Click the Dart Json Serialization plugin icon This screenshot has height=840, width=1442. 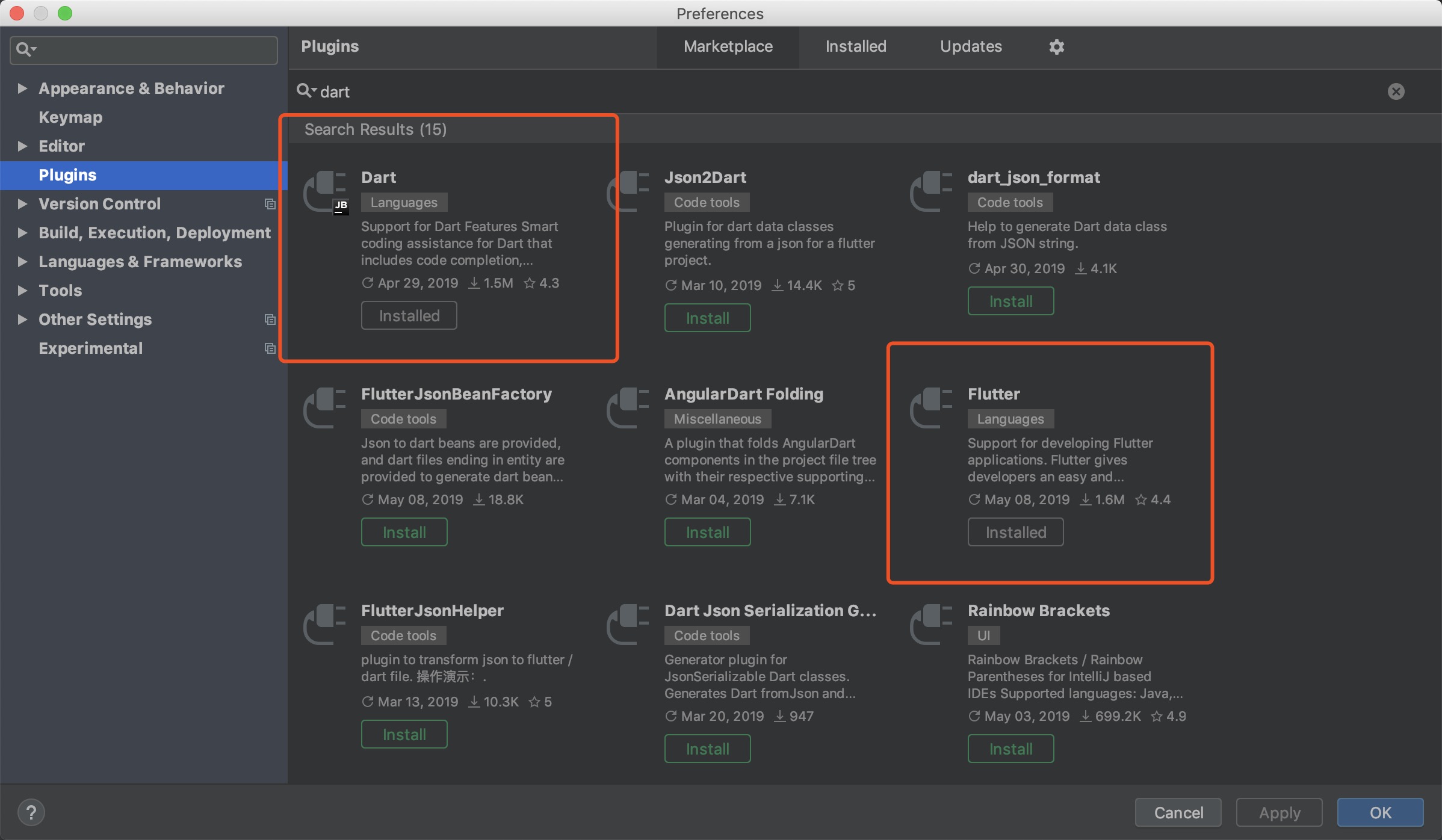629,625
